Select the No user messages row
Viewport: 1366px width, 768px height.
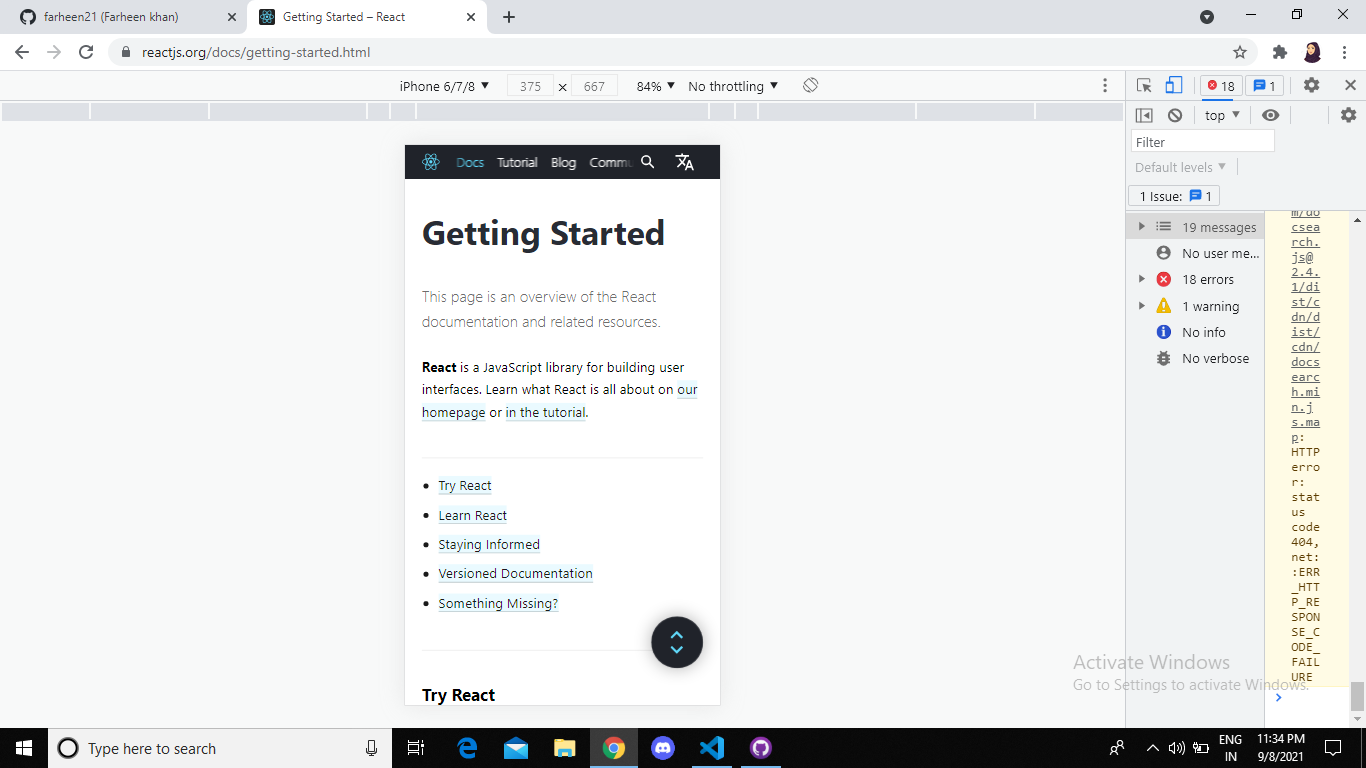pyautogui.click(x=1196, y=253)
